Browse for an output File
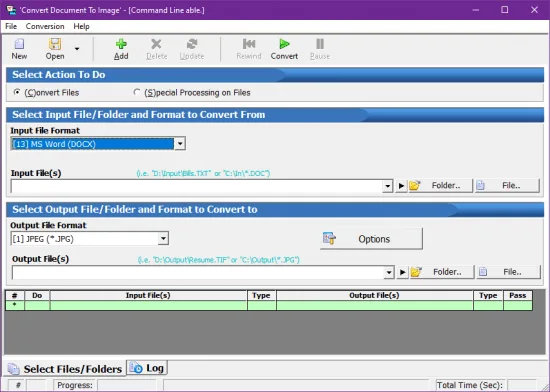Image resolution: width=550 pixels, height=392 pixels. (509, 272)
